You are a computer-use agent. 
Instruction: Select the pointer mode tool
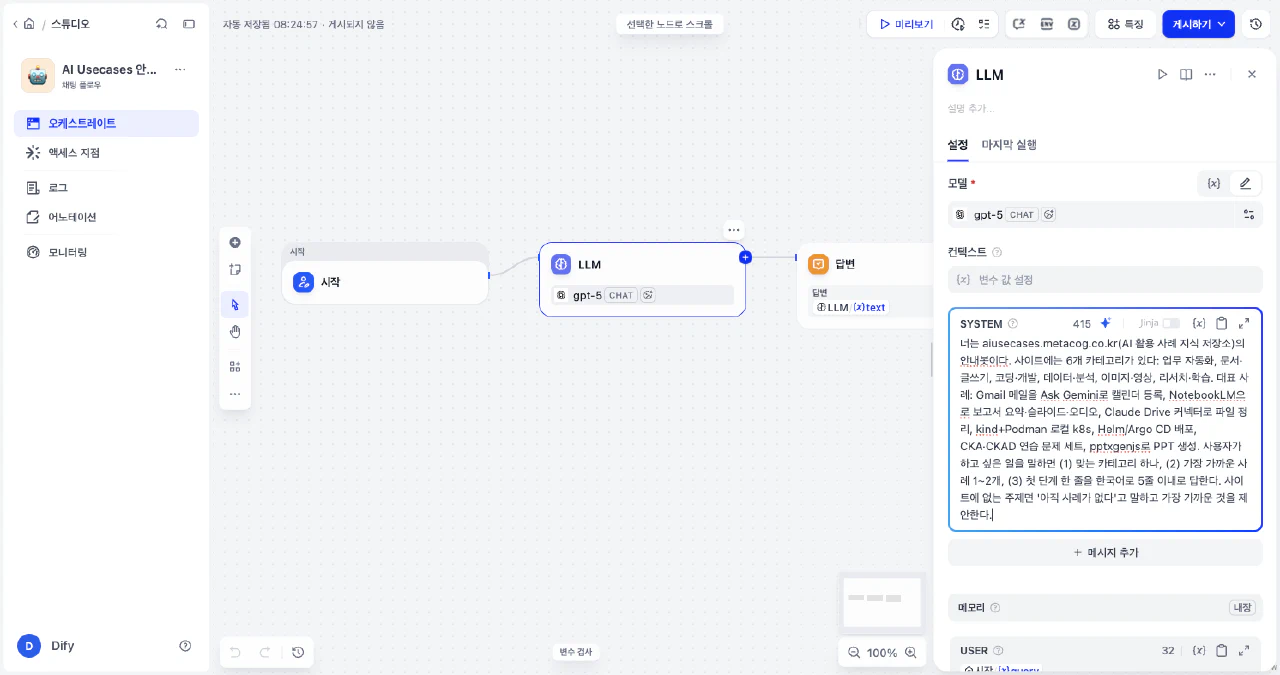coord(235,305)
